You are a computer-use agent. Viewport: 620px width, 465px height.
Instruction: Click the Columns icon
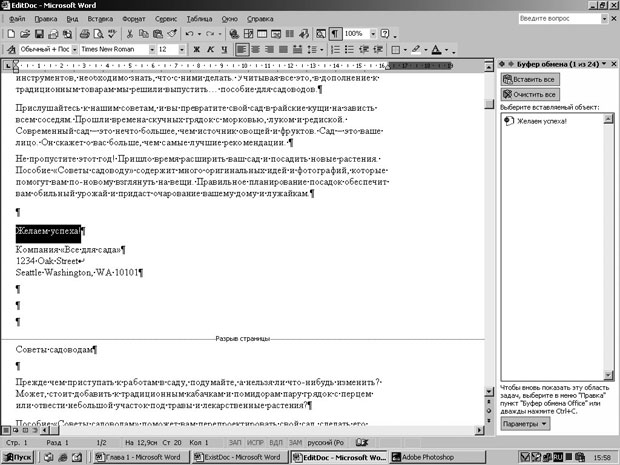tap(290, 34)
